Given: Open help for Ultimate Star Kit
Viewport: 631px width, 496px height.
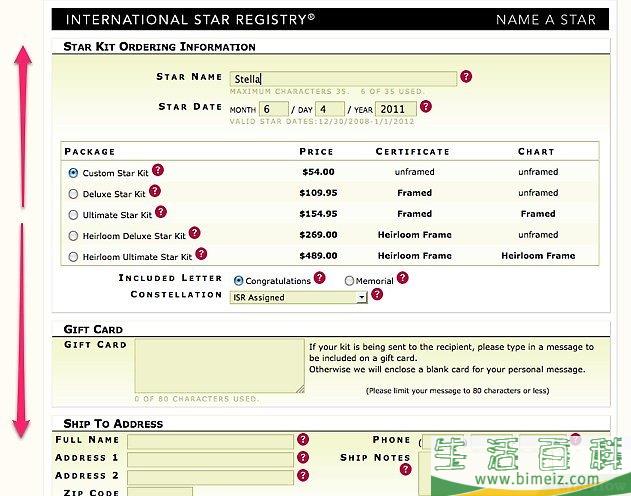Looking at the screenshot, I should [161, 212].
